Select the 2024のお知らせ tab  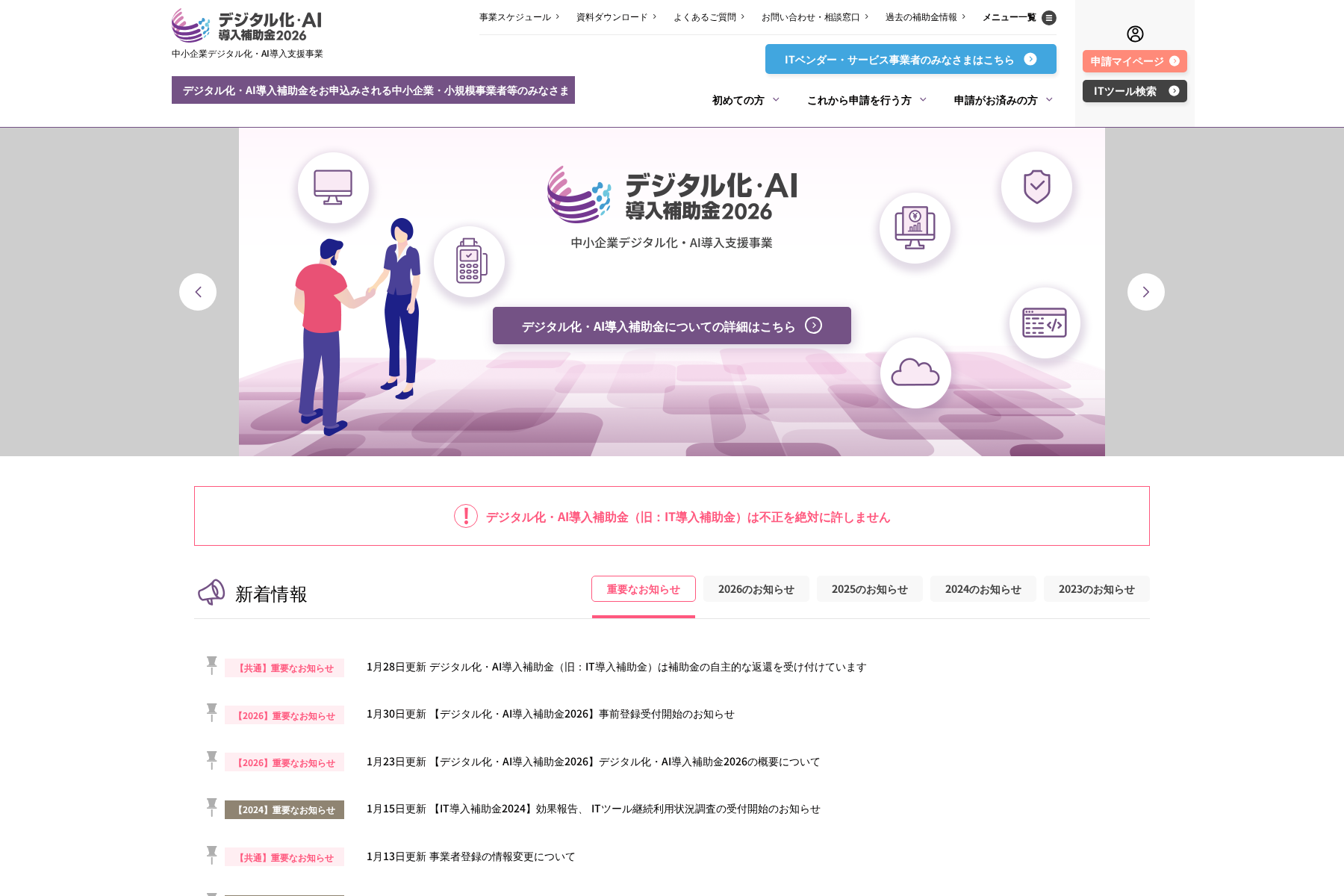[x=983, y=589]
